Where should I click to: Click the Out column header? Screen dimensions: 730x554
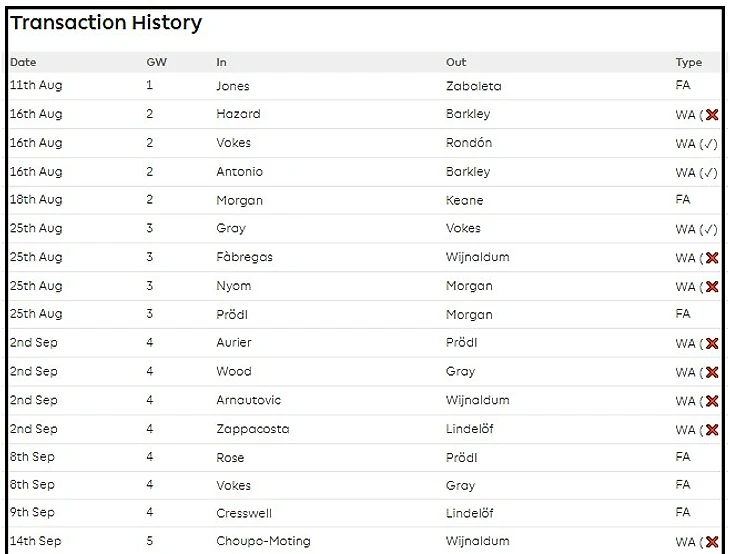pos(456,62)
